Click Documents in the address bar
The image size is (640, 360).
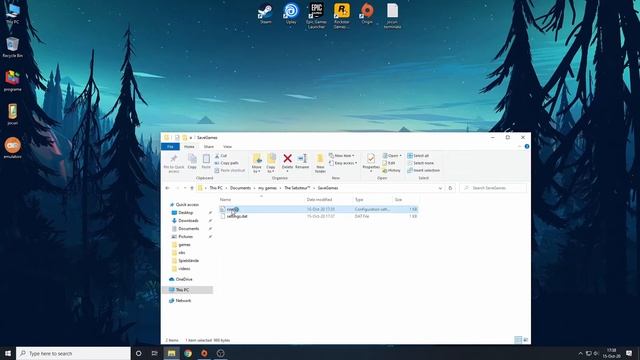[240, 188]
